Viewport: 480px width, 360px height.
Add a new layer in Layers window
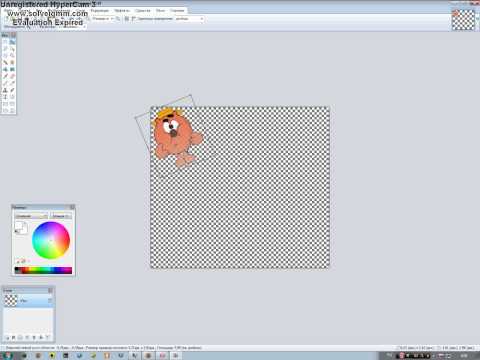pyautogui.click(x=6, y=337)
